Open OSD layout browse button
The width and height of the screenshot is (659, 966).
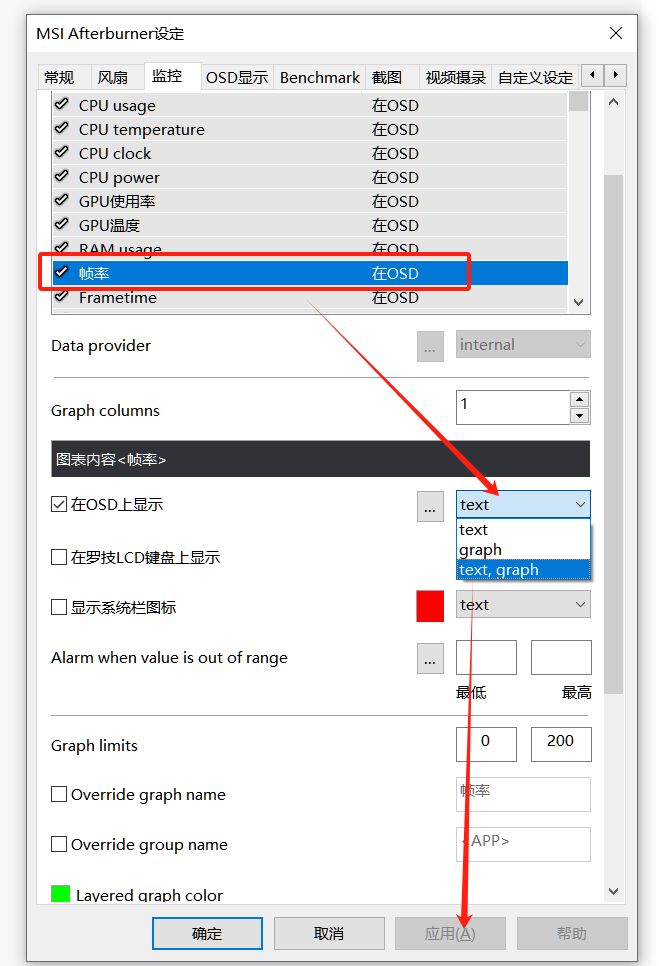tap(430, 506)
